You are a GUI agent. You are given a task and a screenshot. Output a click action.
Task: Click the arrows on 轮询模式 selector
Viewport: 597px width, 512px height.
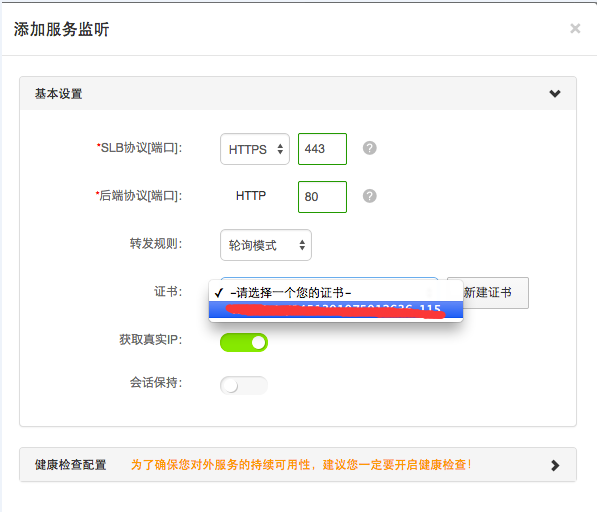302,245
